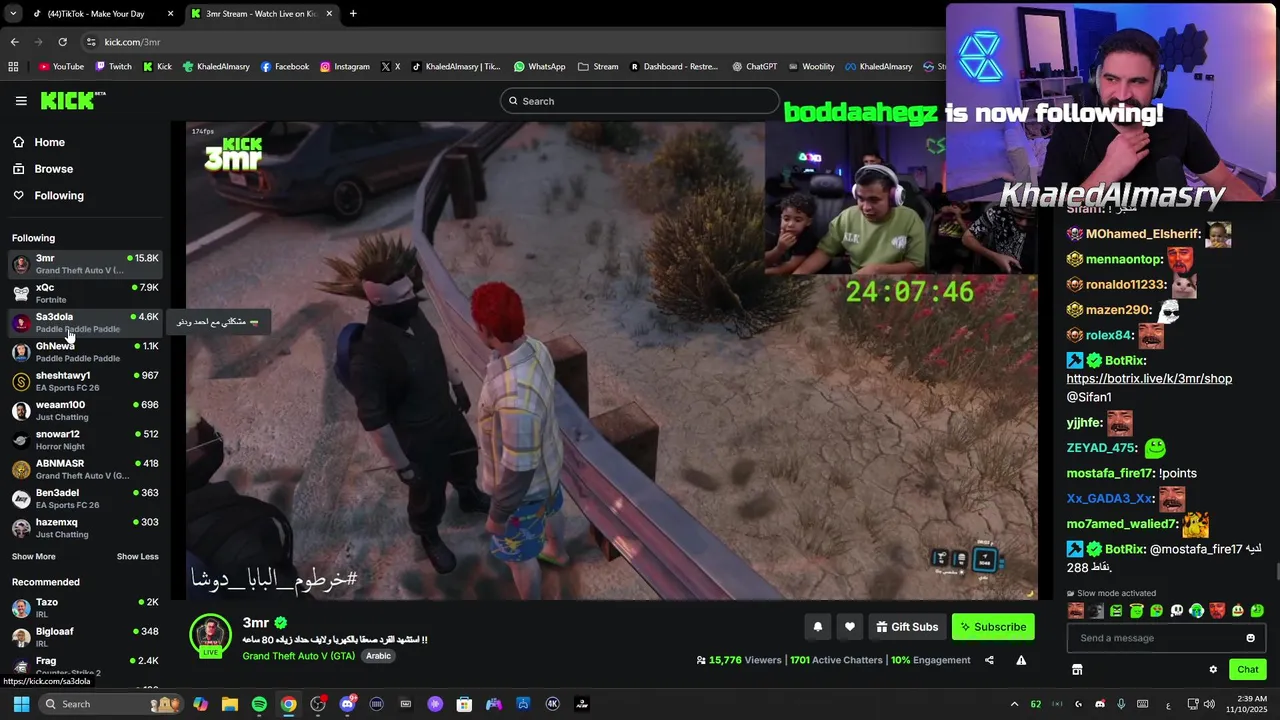1280x720 pixels.
Task: Close the 3mr Stream browser tab
Action: pyautogui.click(x=329, y=14)
